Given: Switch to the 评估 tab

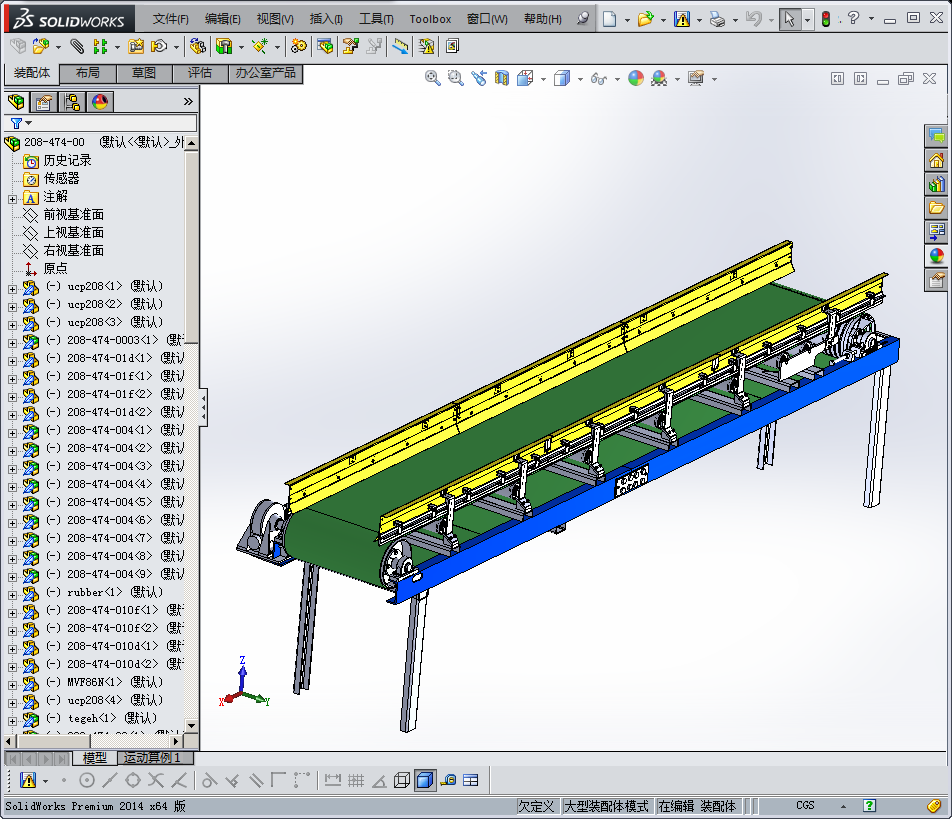Looking at the screenshot, I should click(200, 73).
